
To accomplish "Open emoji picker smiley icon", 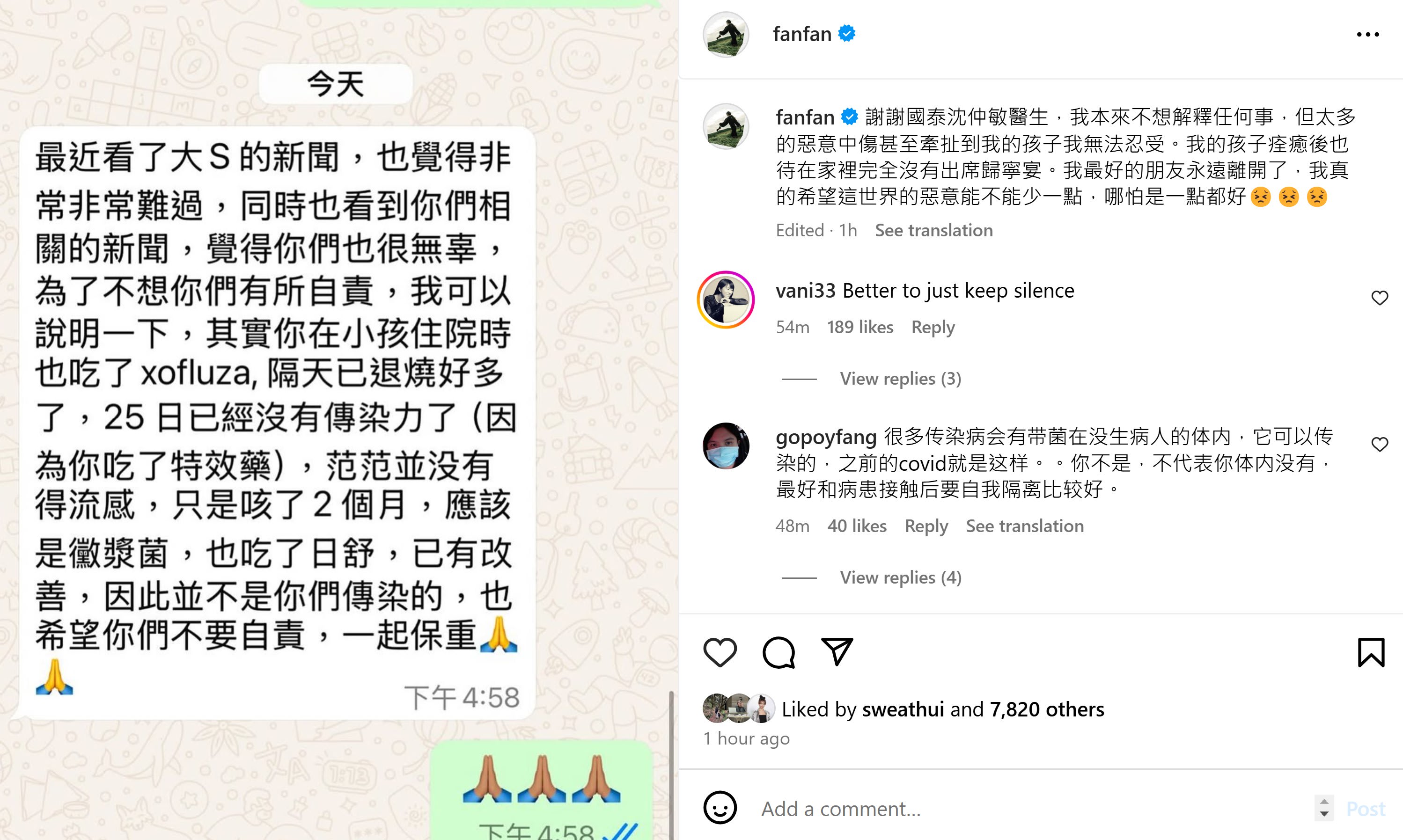I will [x=720, y=808].
